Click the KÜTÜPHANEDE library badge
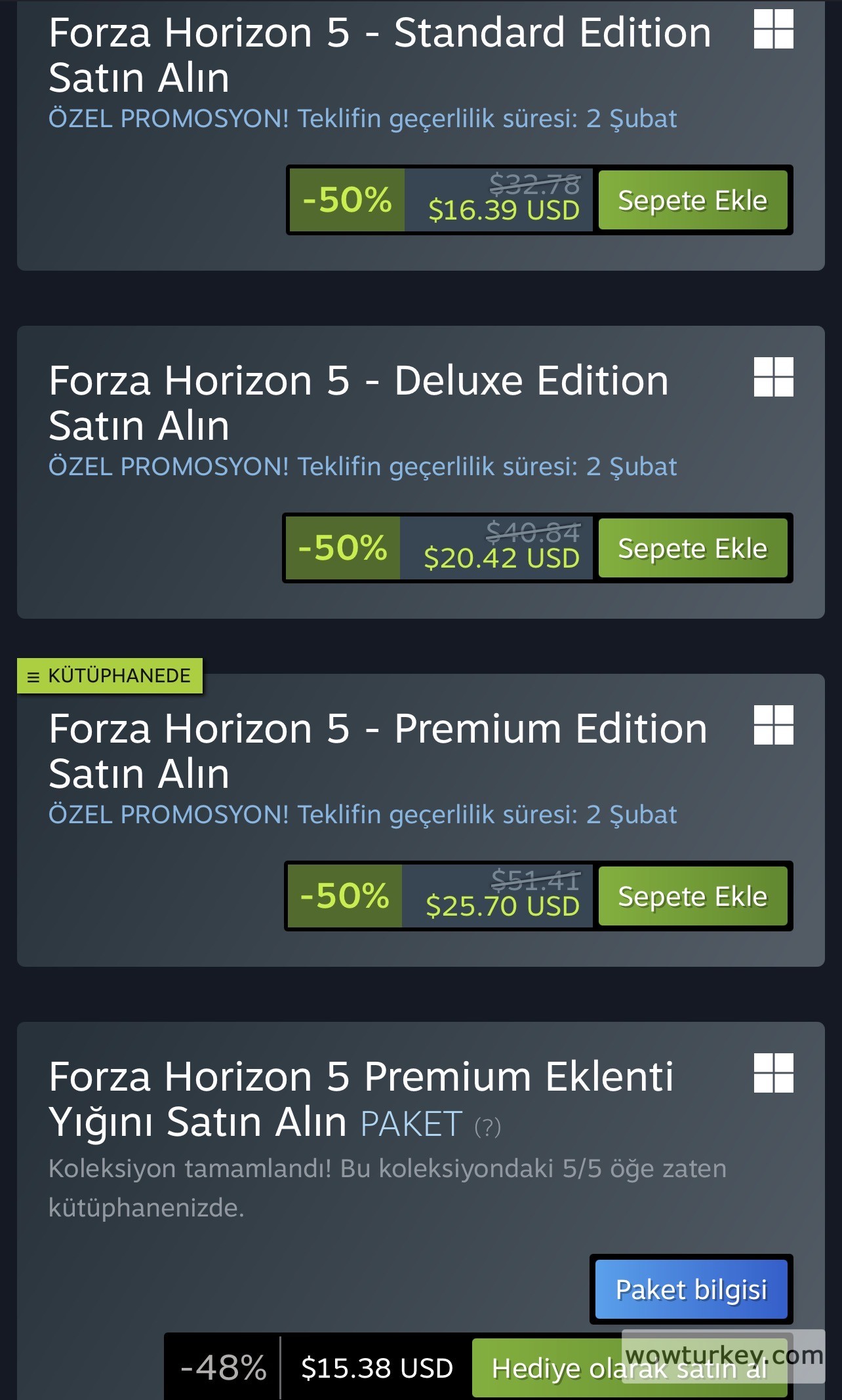The image size is (842, 1400). (x=110, y=676)
